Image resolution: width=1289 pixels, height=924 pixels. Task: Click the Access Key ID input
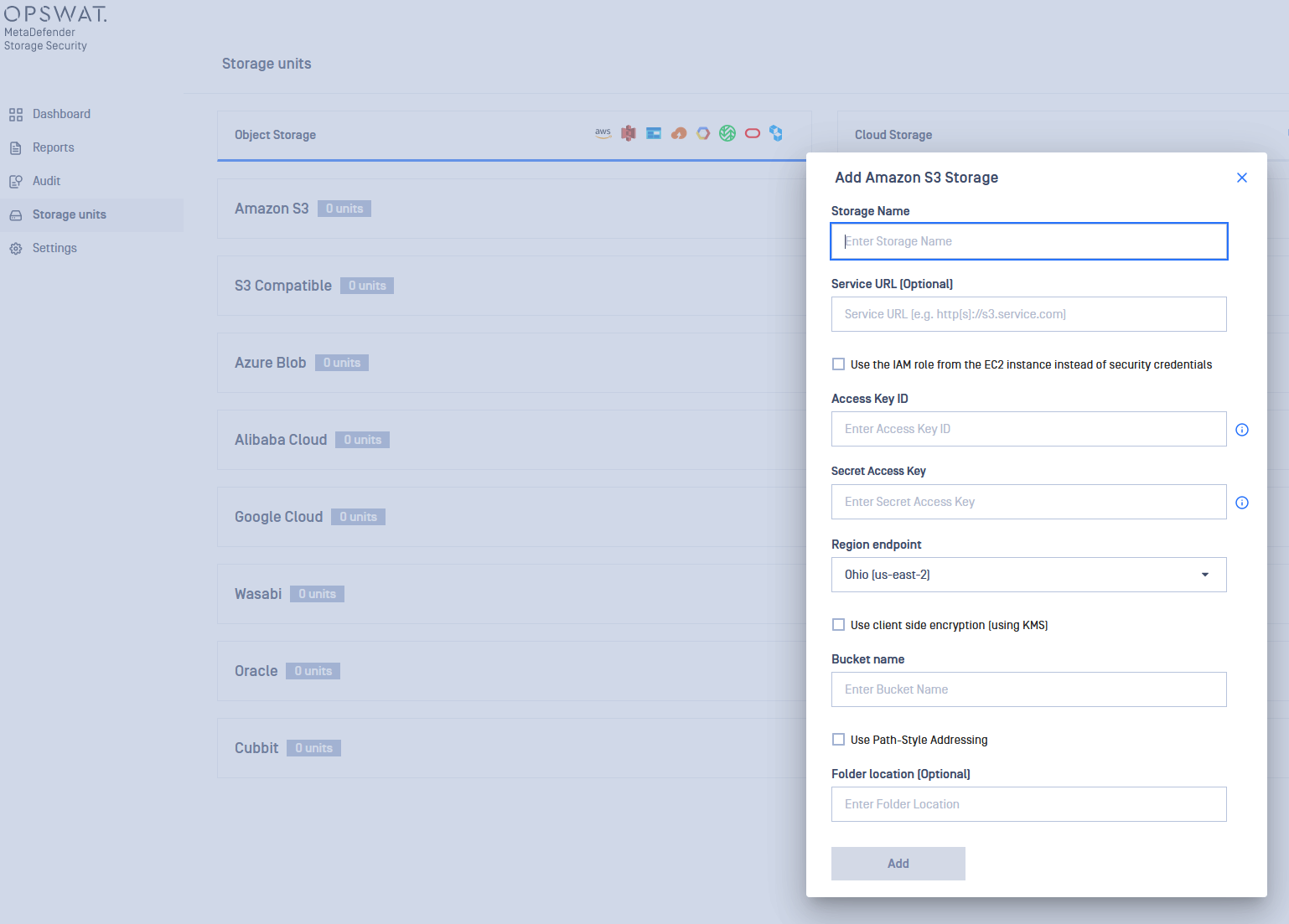[1029, 429]
